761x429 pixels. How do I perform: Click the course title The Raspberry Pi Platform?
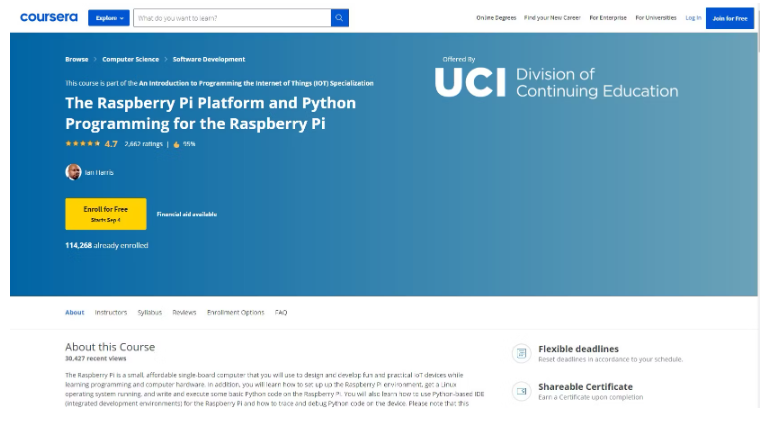click(211, 113)
